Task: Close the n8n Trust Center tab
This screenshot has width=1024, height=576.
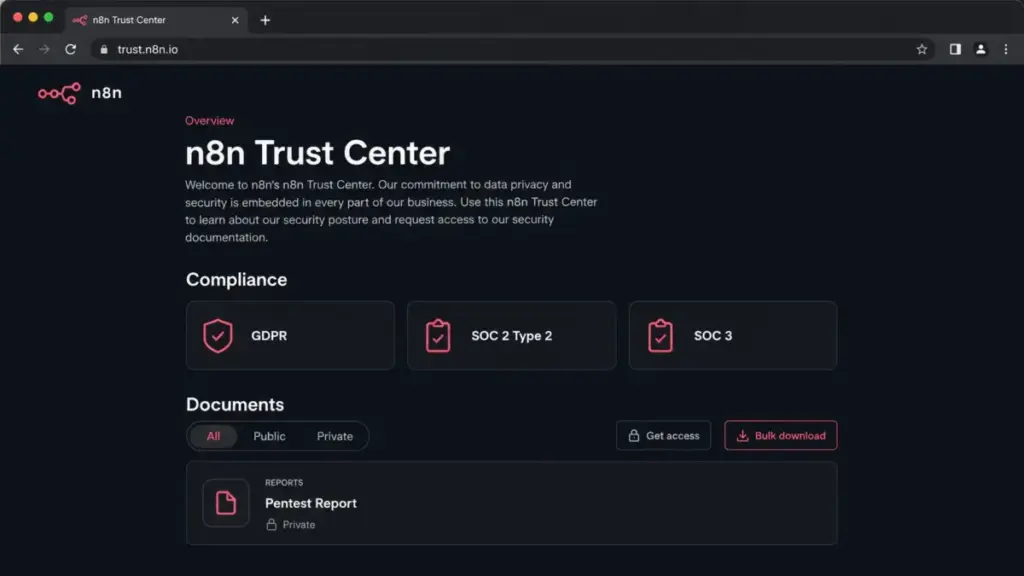Action: [235, 20]
